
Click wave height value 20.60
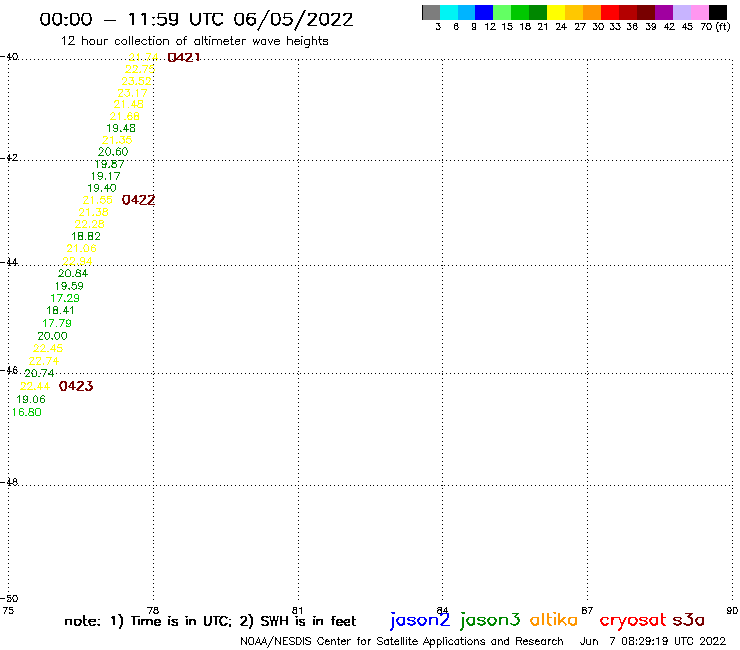point(113,152)
